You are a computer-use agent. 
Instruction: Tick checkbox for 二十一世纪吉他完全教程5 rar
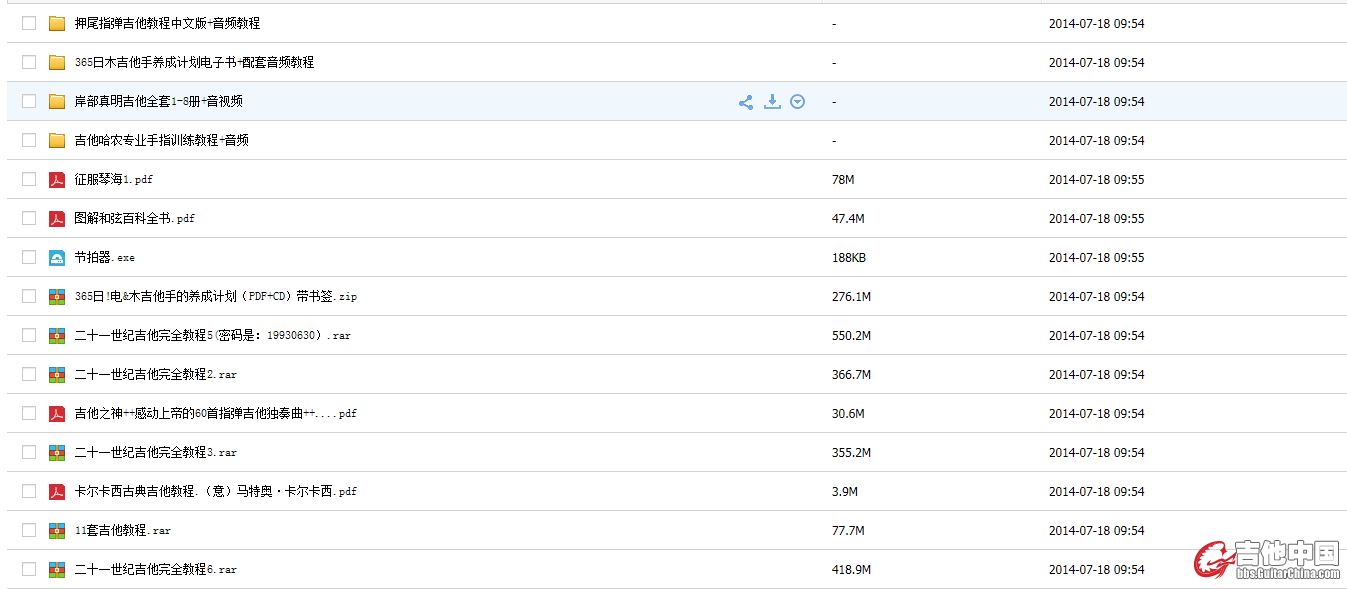[x=29, y=335]
